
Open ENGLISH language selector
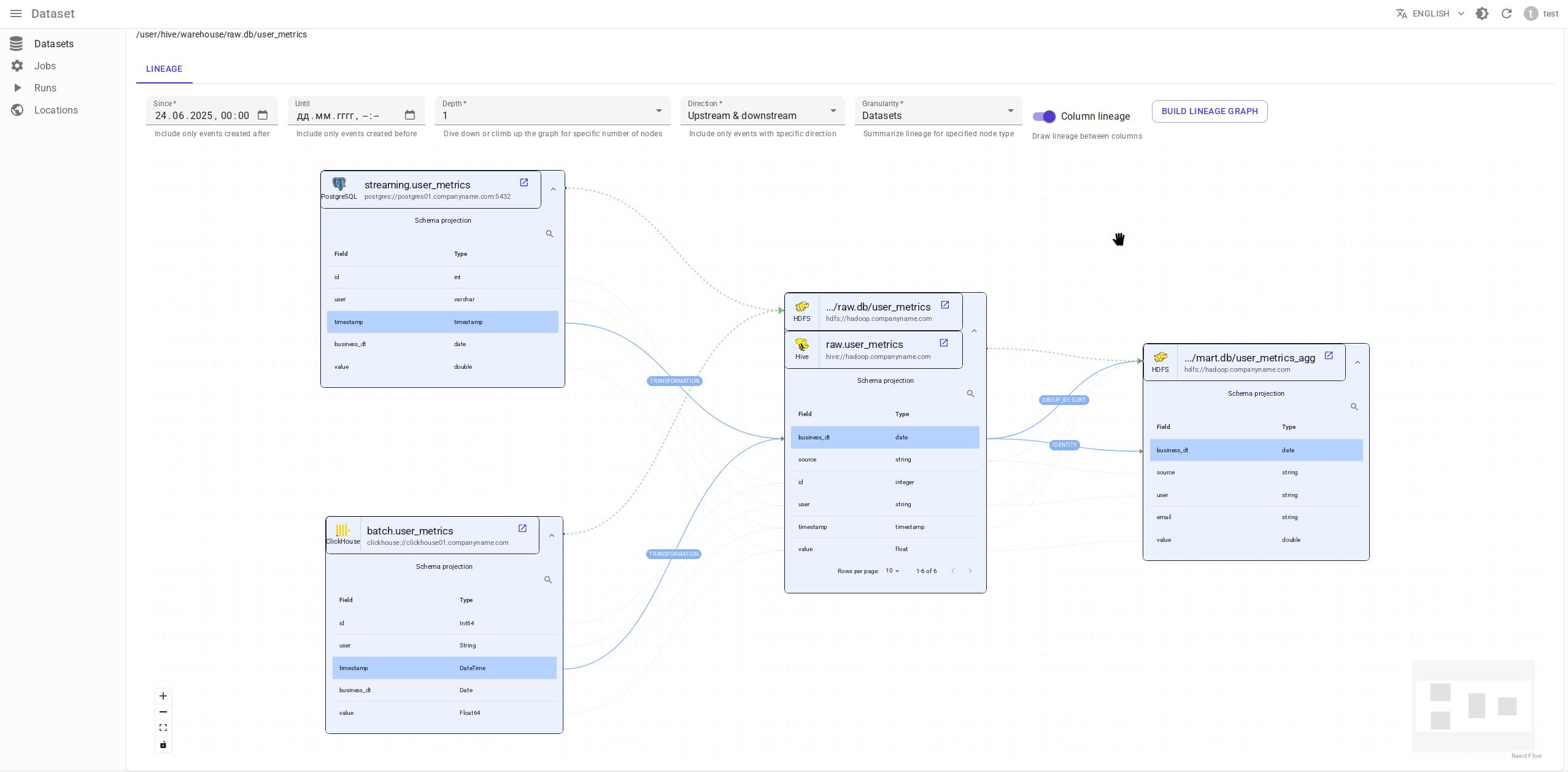click(1431, 14)
